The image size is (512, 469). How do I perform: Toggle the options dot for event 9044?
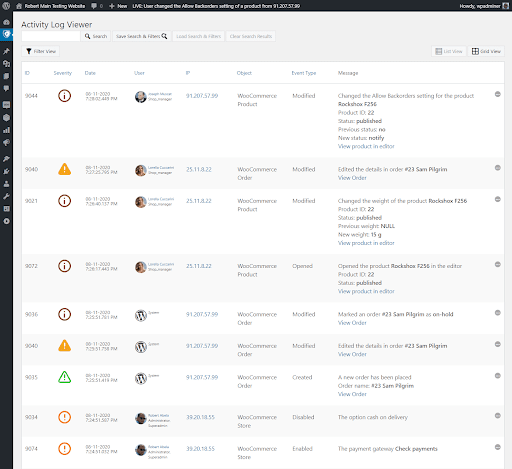498,94
